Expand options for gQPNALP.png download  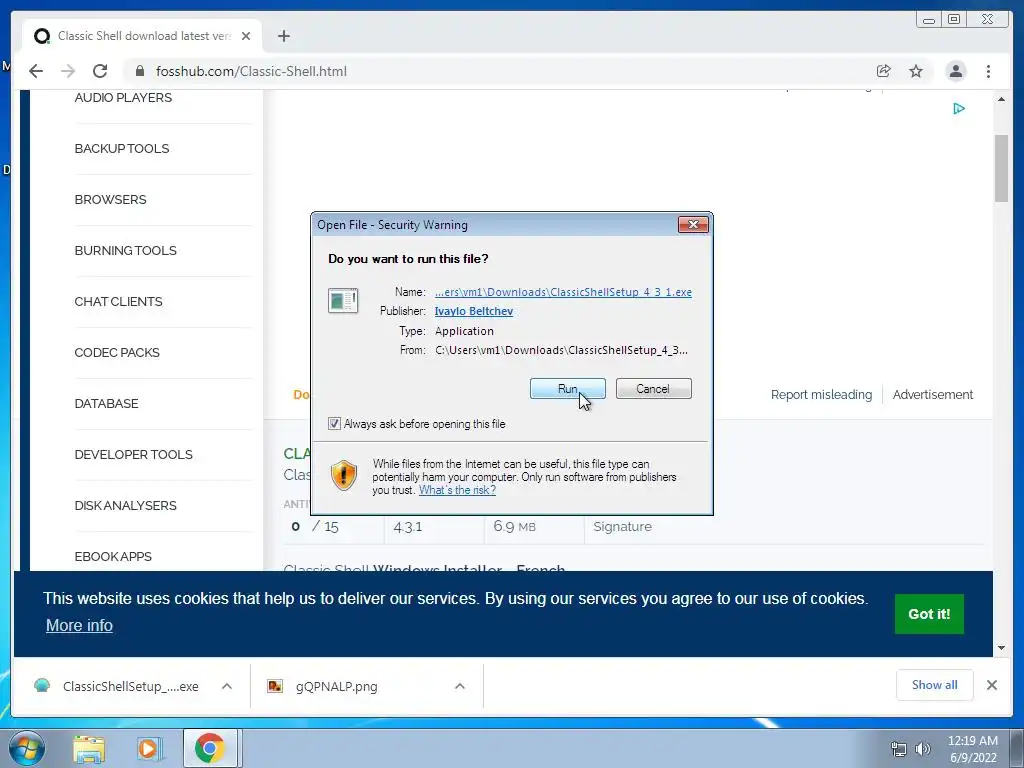(460, 686)
